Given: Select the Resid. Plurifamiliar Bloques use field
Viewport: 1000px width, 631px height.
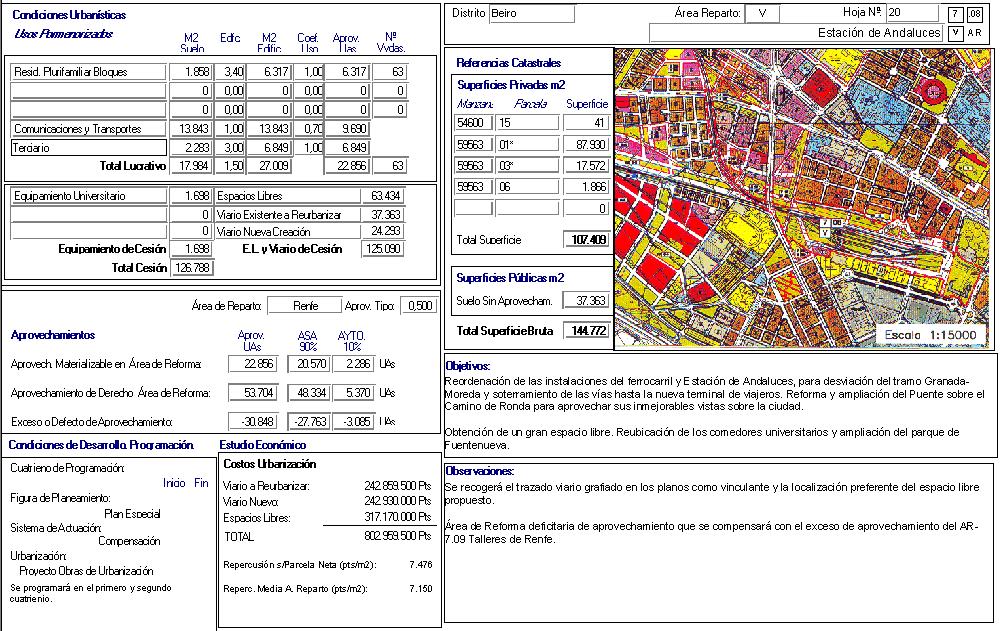Looking at the screenshot, I should (88, 72).
